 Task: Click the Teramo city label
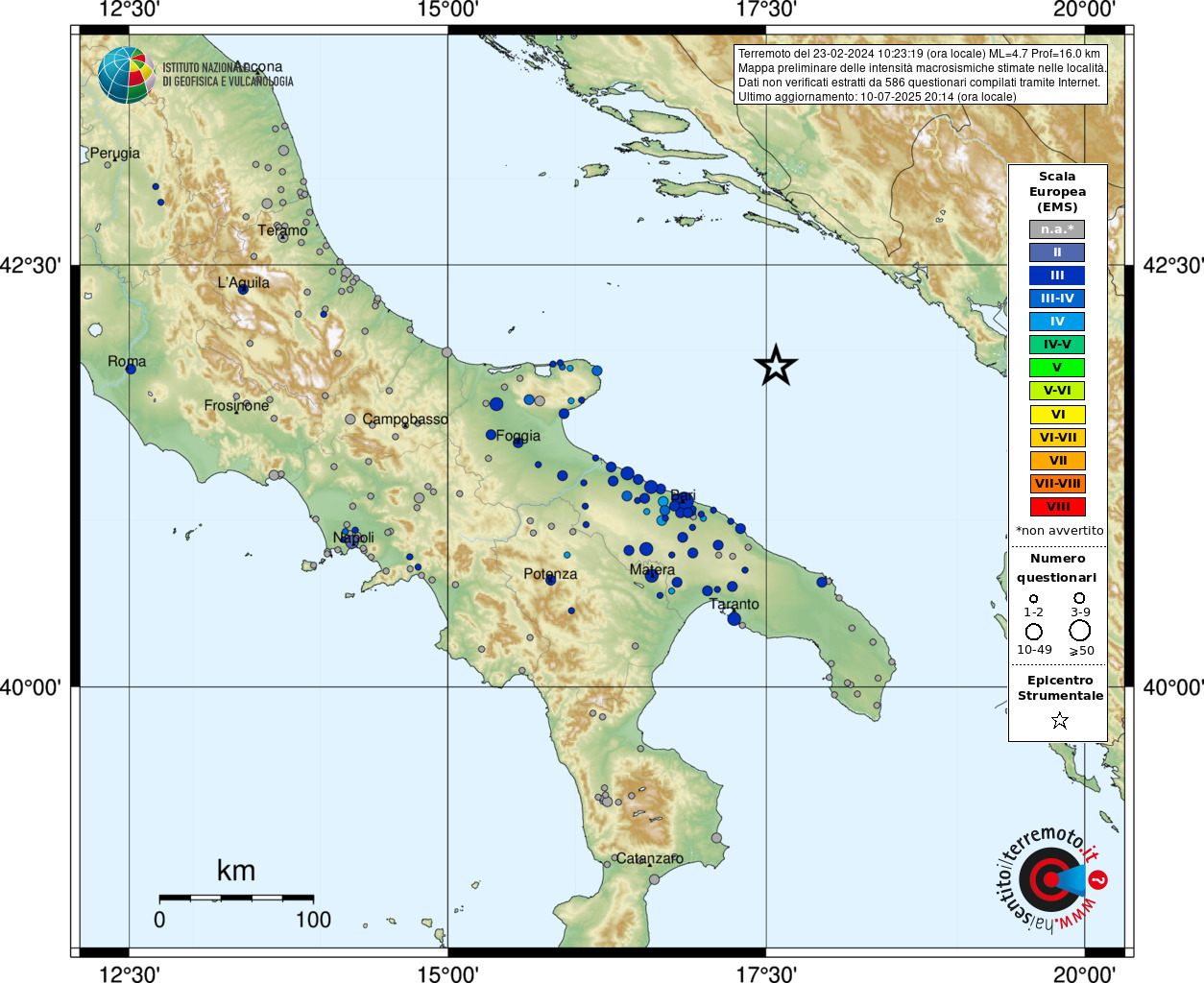pyautogui.click(x=283, y=230)
